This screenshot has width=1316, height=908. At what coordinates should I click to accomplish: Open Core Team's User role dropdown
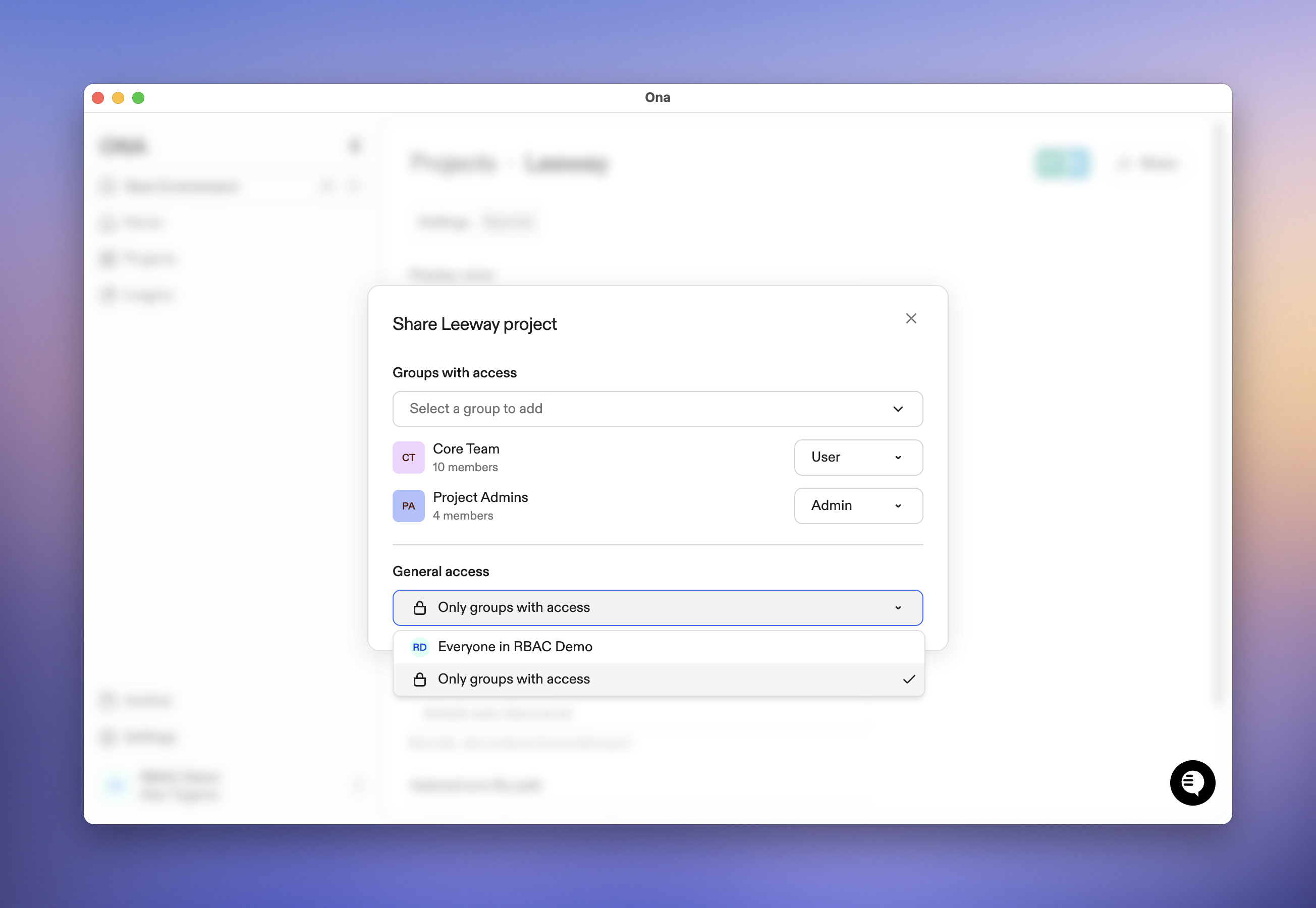pos(858,458)
